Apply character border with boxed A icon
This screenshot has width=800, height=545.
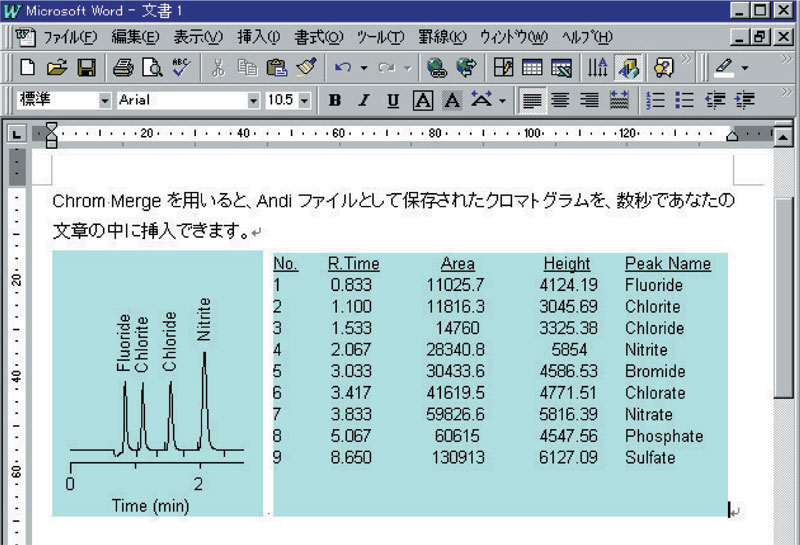[423, 101]
